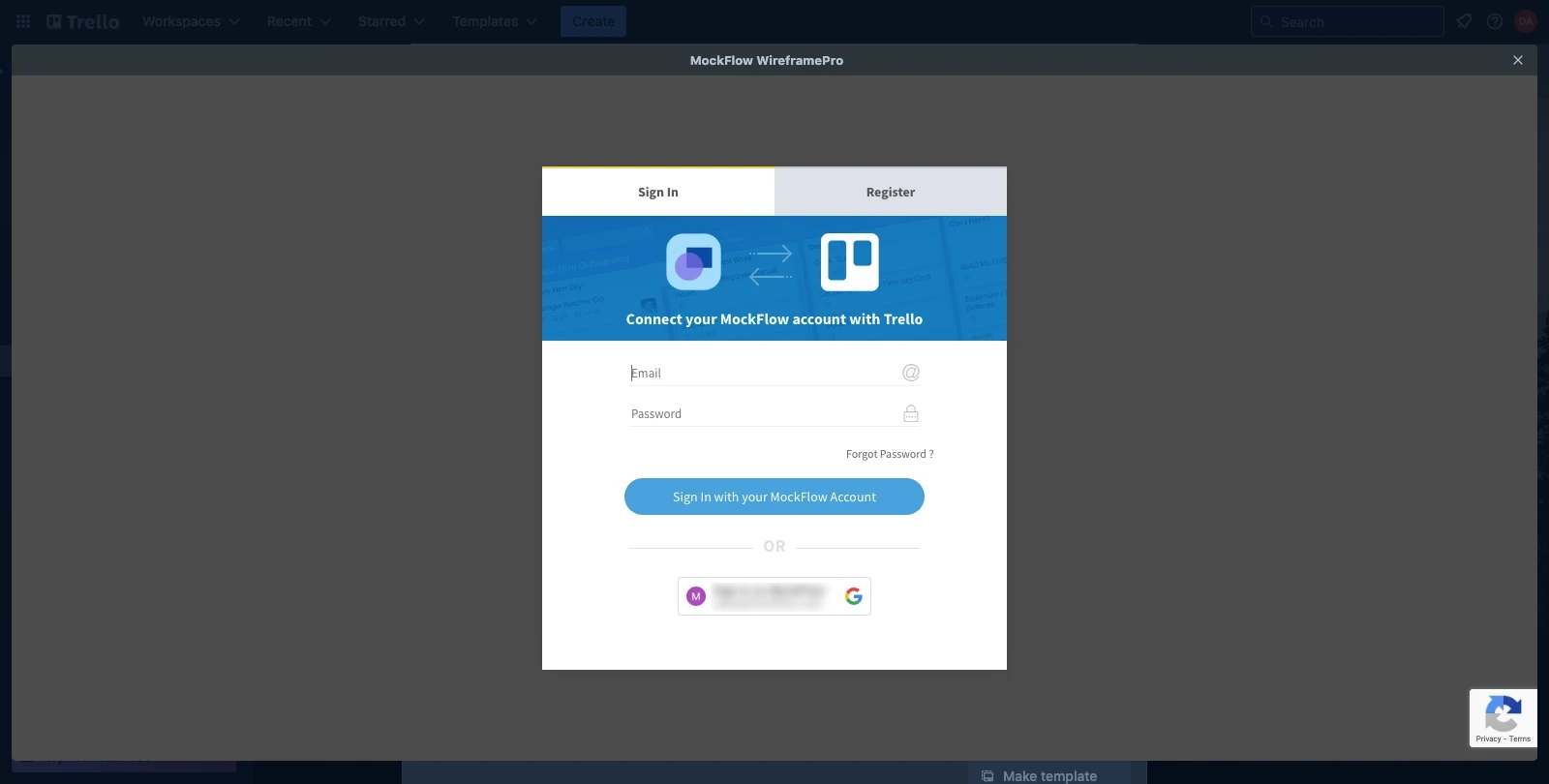
Task: Click the at-sign icon in Email field
Action: [911, 373]
